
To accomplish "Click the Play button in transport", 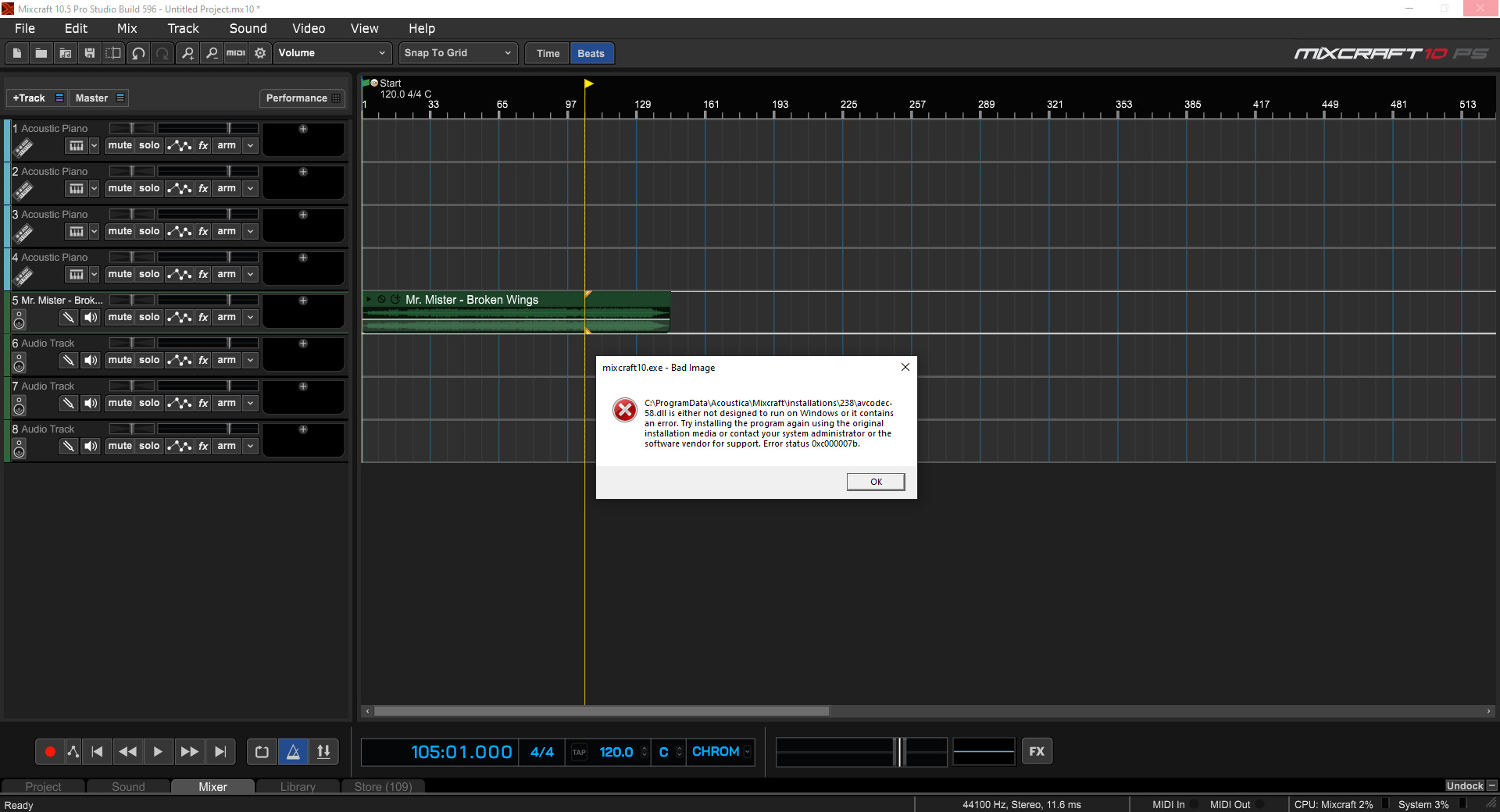I will pyautogui.click(x=158, y=752).
